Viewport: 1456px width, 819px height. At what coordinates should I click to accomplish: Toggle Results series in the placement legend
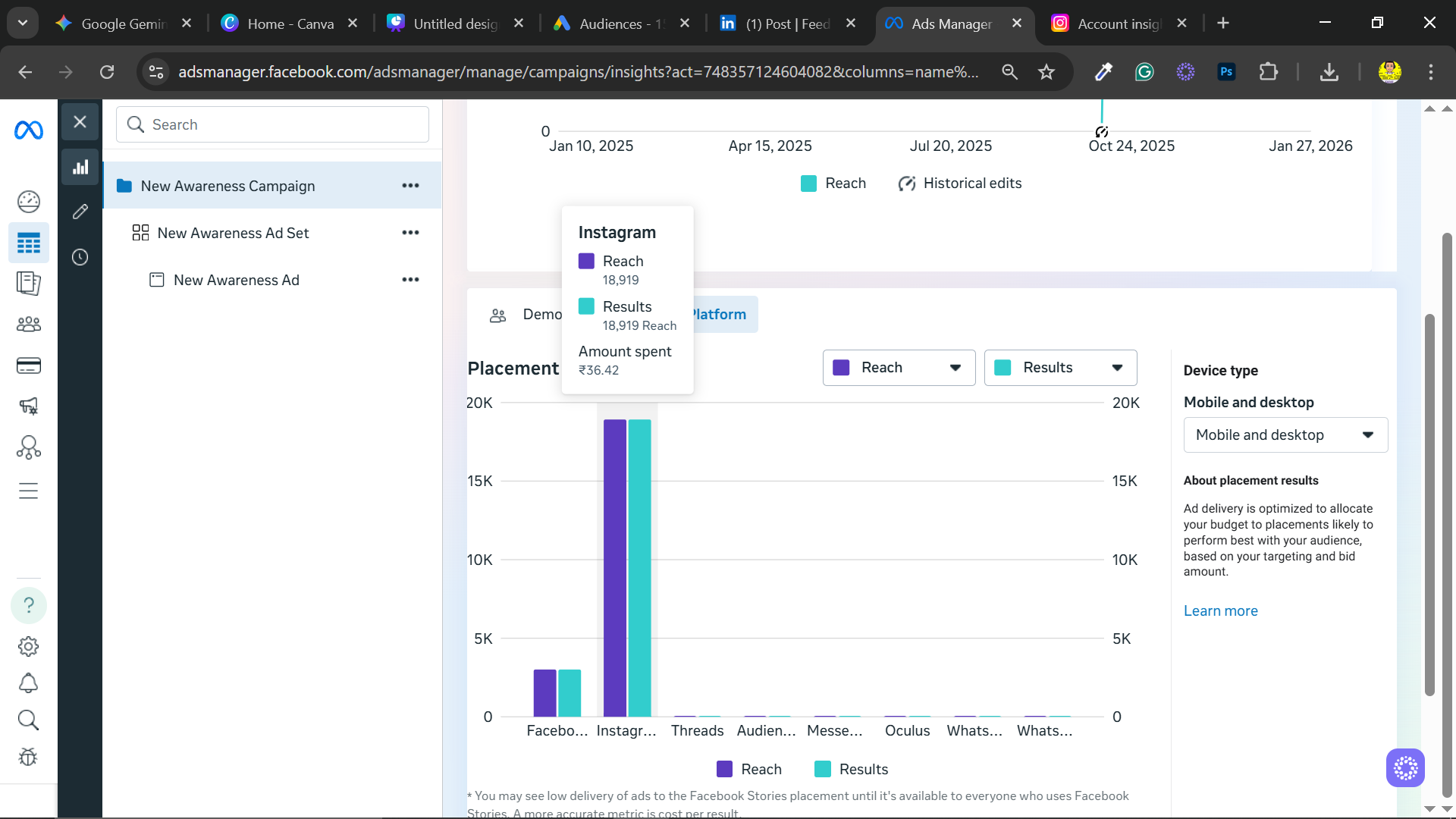(851, 769)
